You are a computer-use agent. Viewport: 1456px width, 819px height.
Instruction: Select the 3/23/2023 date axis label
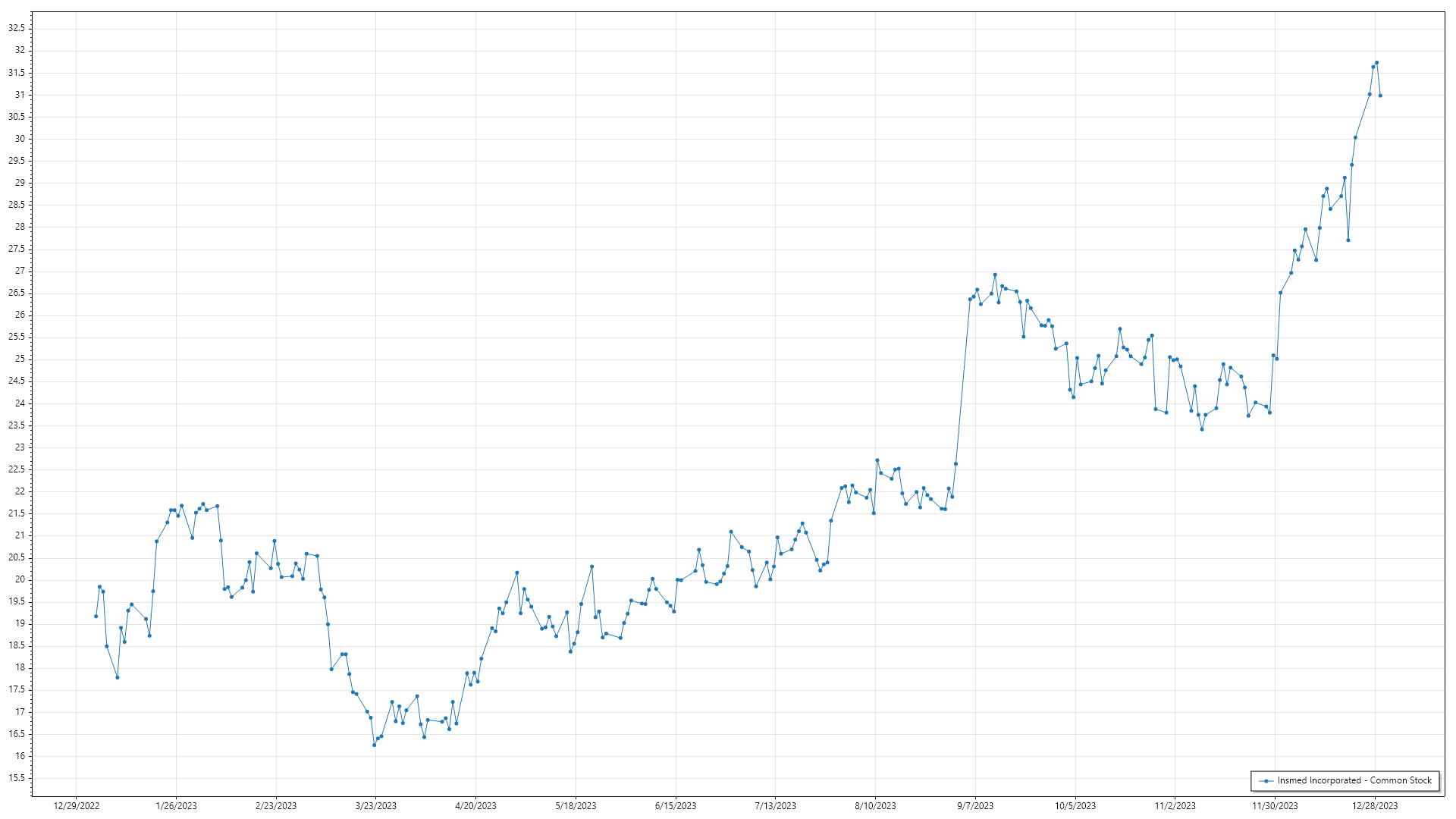point(375,805)
